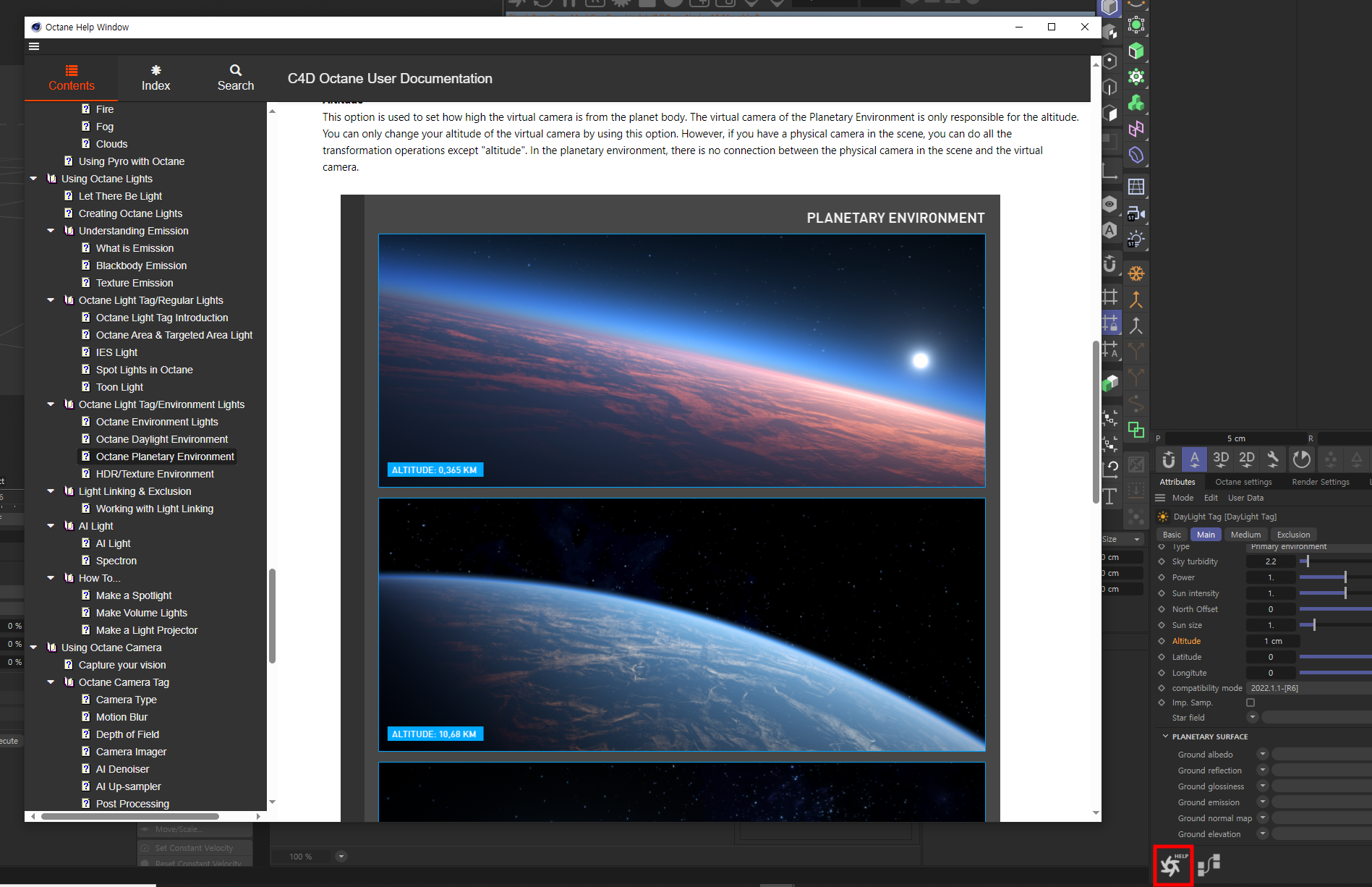Viewport: 1372px width, 887px height.
Task: Toggle the locked workplane grid icon
Action: [x=1109, y=323]
